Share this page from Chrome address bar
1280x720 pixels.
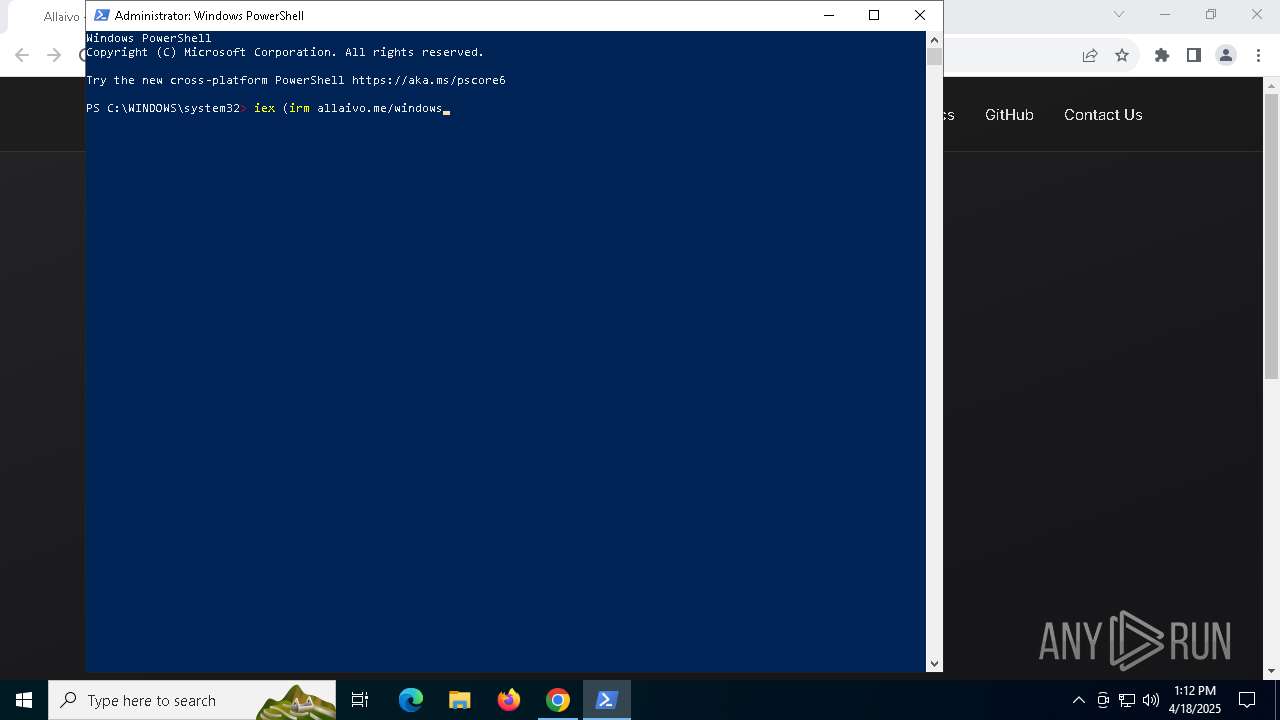[x=1090, y=55]
